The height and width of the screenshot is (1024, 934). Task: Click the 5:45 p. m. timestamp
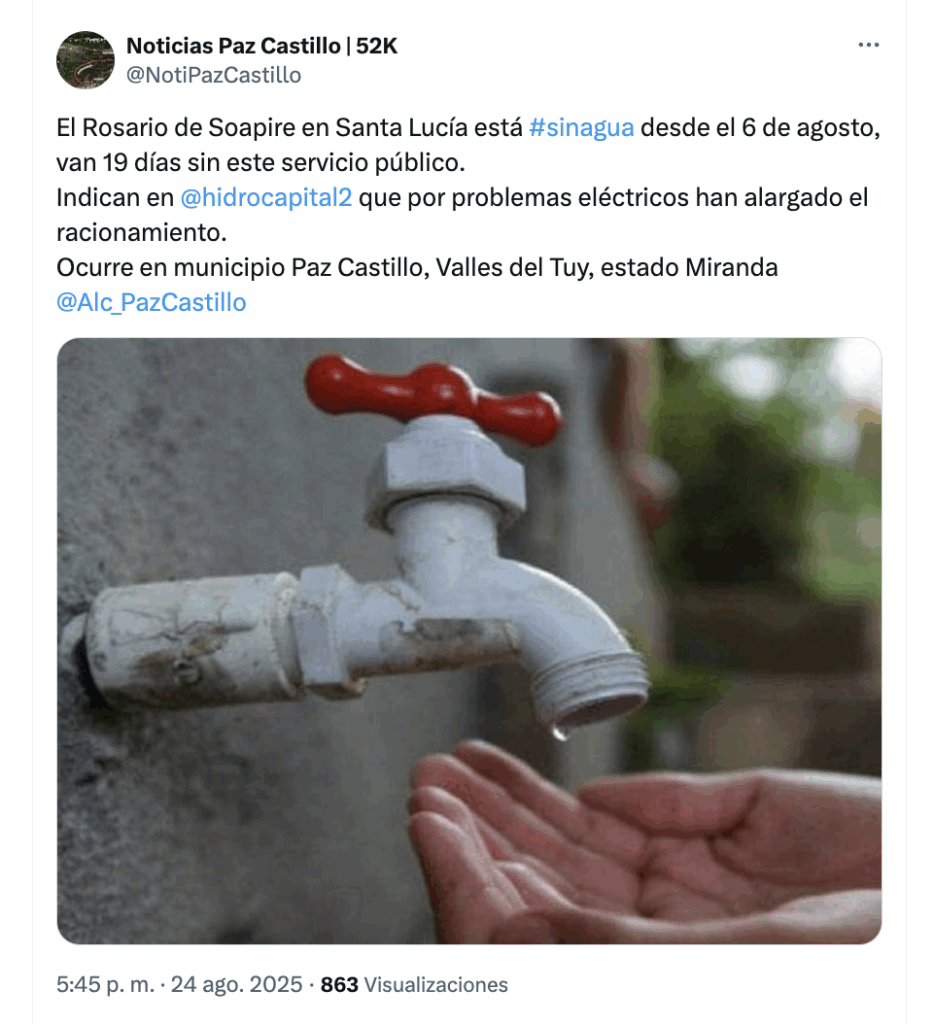[105, 984]
